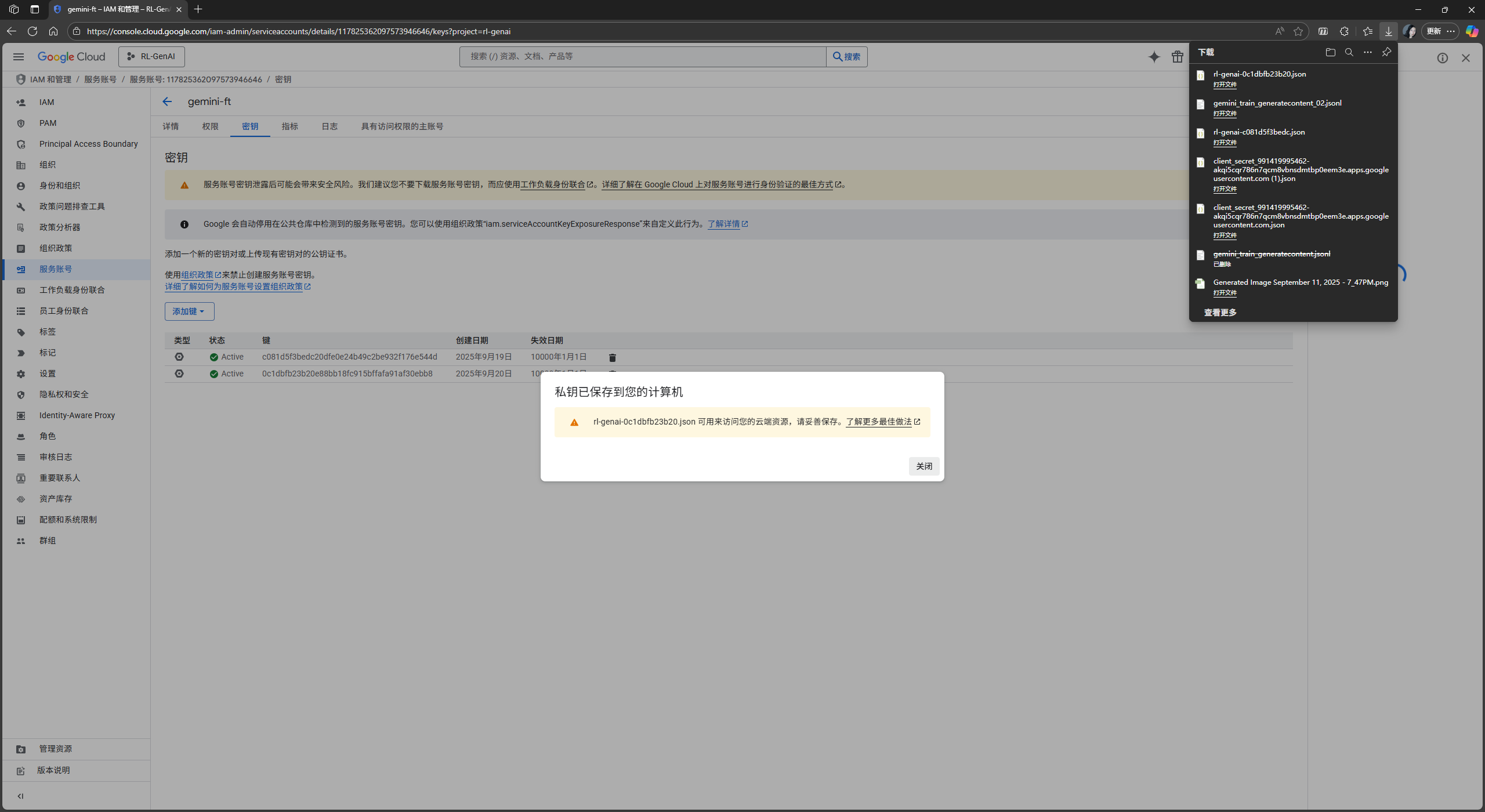The image size is (1485, 812).
Task: Click key type icon for 0c1dbfb23b20 row
Action: [179, 374]
